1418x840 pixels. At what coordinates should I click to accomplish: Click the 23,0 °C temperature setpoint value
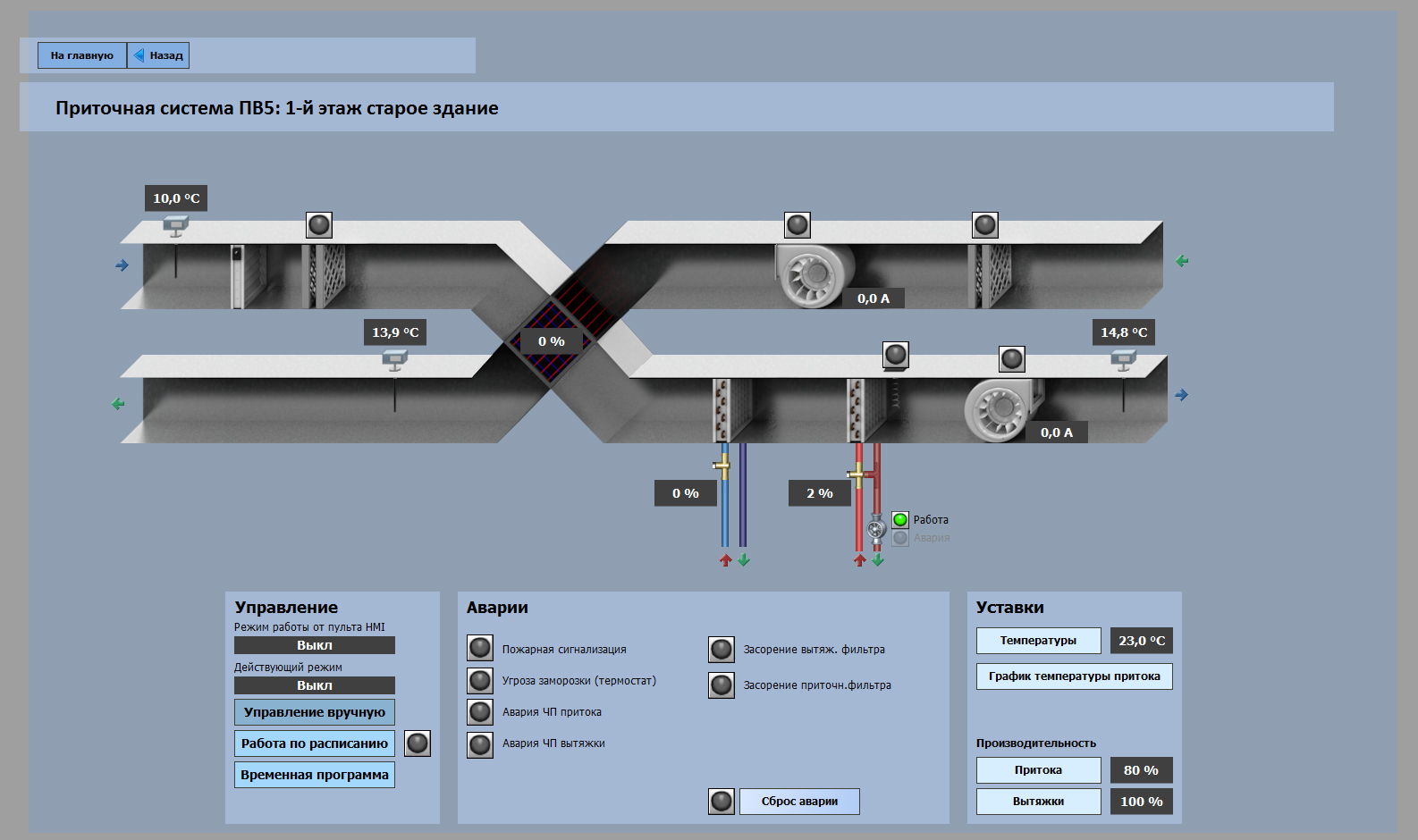coord(1141,641)
